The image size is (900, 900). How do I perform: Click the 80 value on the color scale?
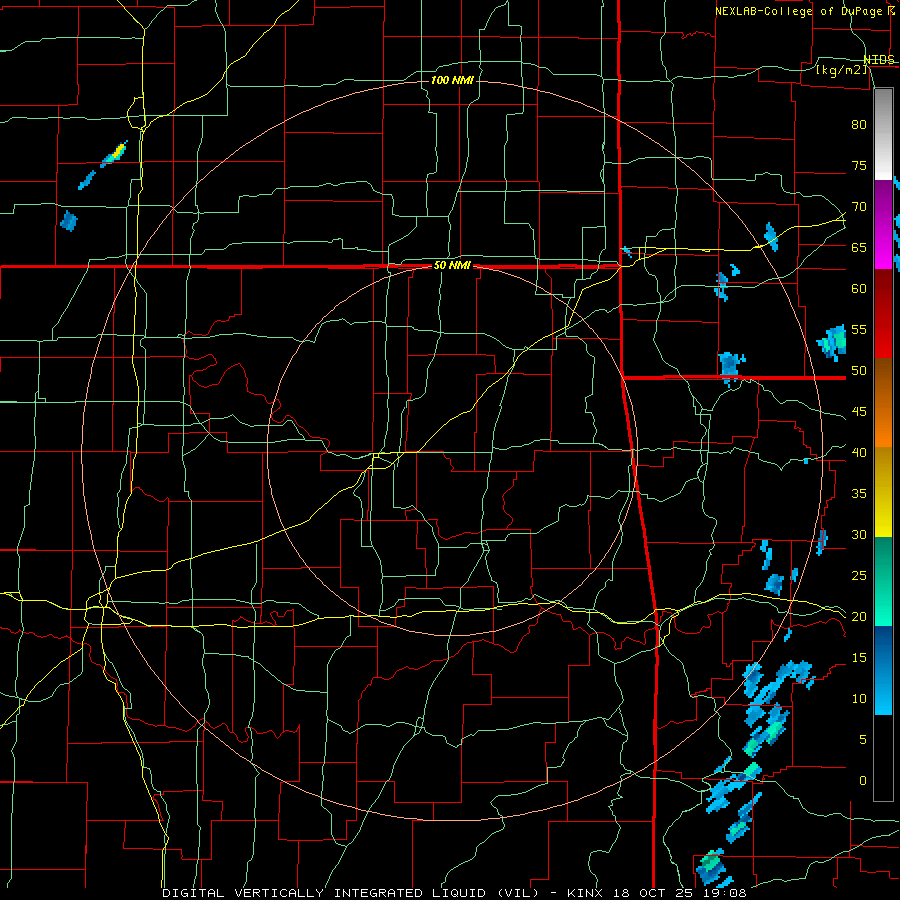tap(859, 125)
